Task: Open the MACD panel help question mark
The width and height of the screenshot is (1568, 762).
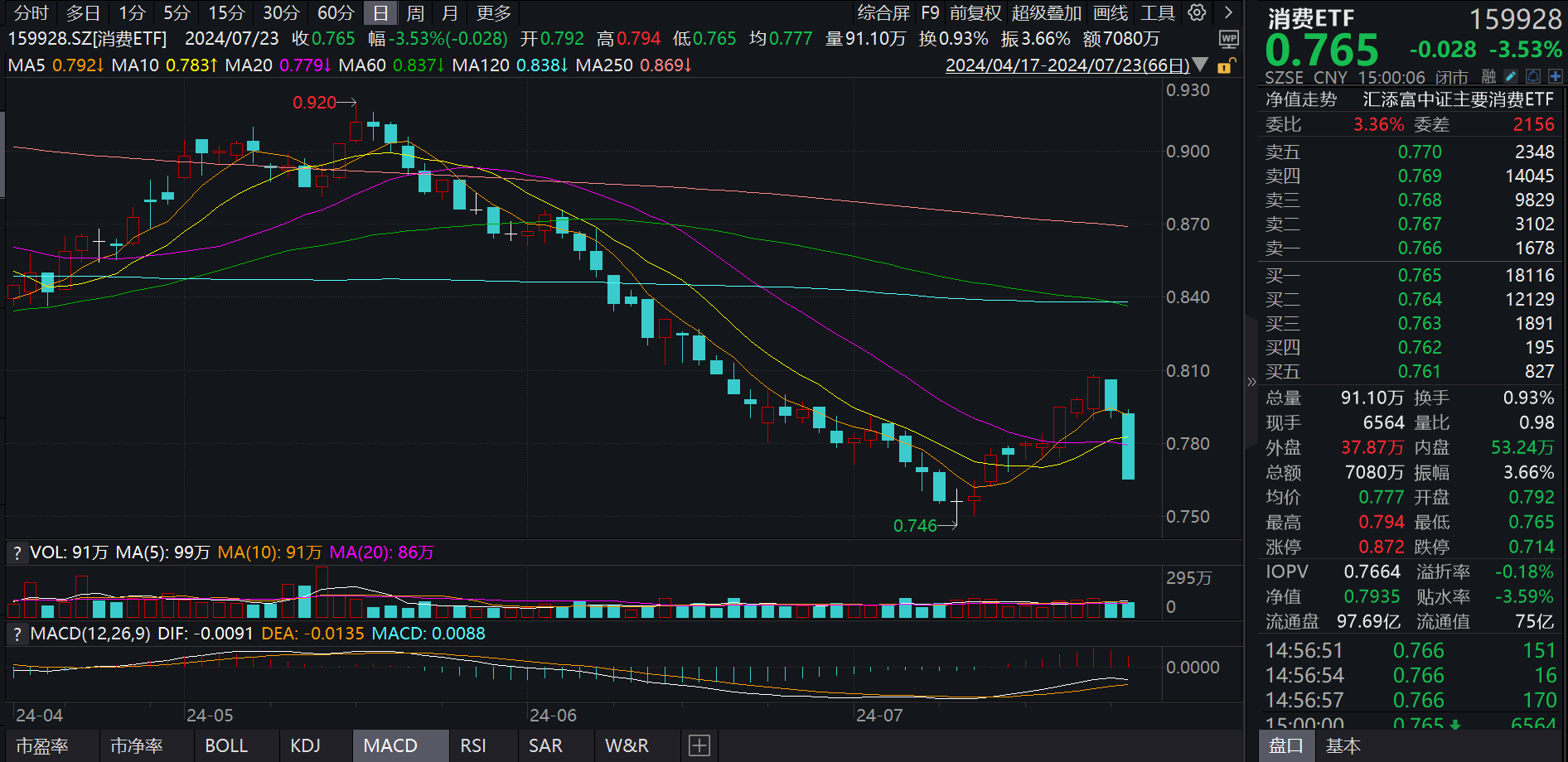Action: click(x=17, y=634)
